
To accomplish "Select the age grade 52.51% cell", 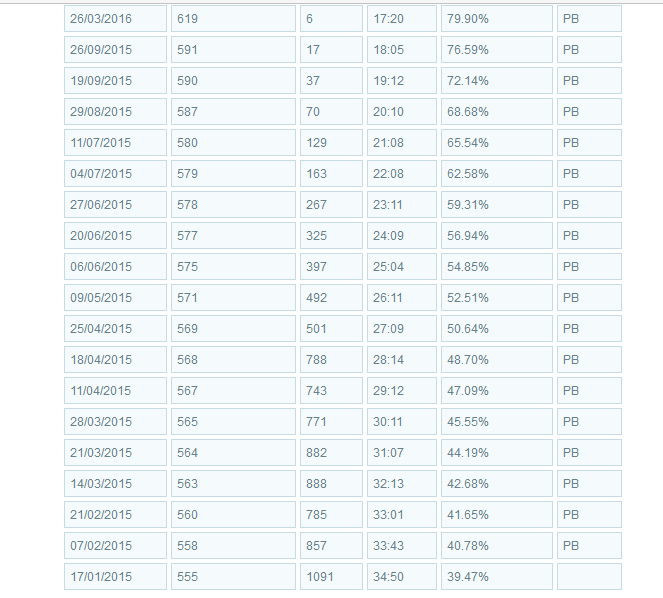I will pos(496,298).
